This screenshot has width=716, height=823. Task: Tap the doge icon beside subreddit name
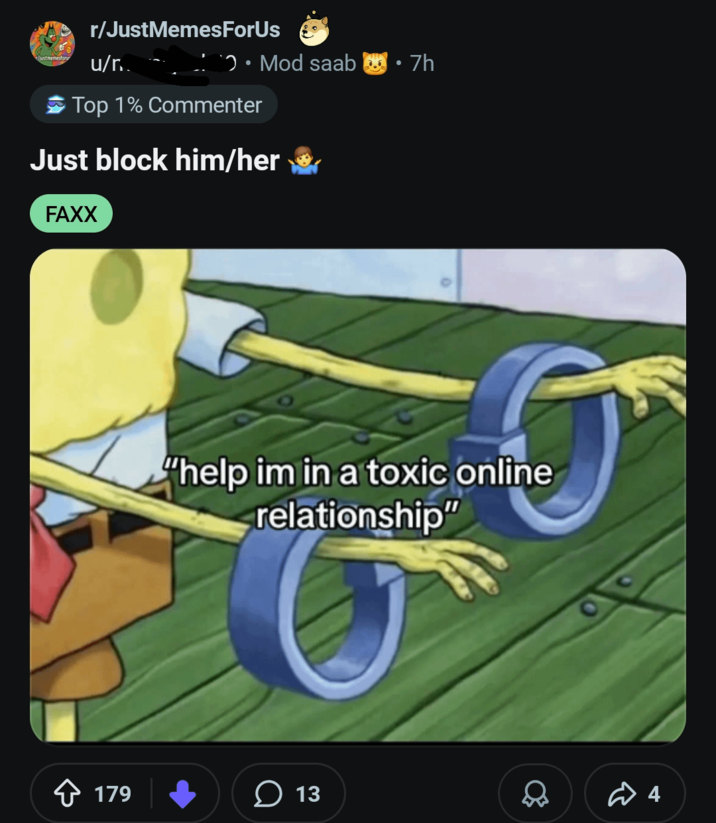[315, 30]
